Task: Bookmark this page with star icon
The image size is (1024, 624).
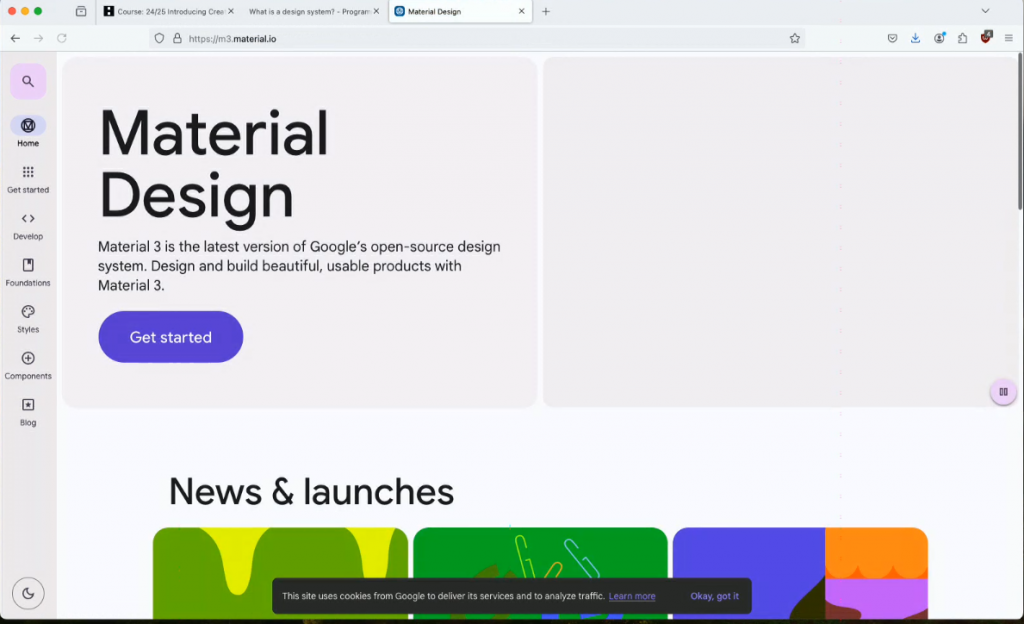Action: tap(795, 38)
